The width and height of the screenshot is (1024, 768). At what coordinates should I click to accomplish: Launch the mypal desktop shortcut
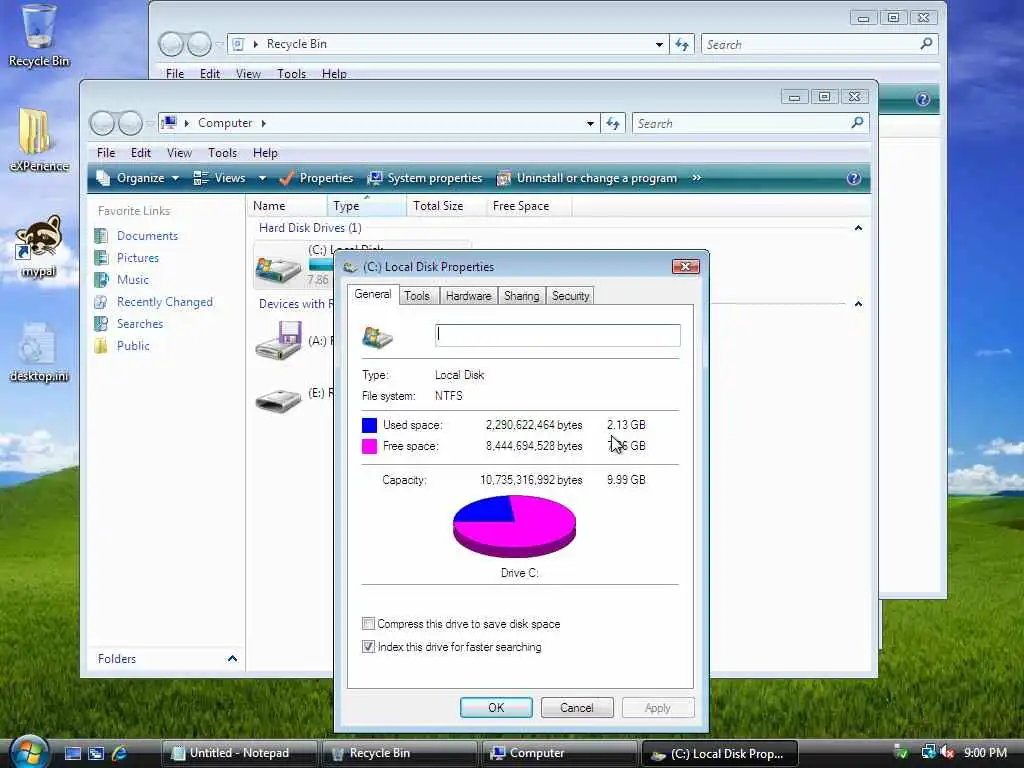38,246
